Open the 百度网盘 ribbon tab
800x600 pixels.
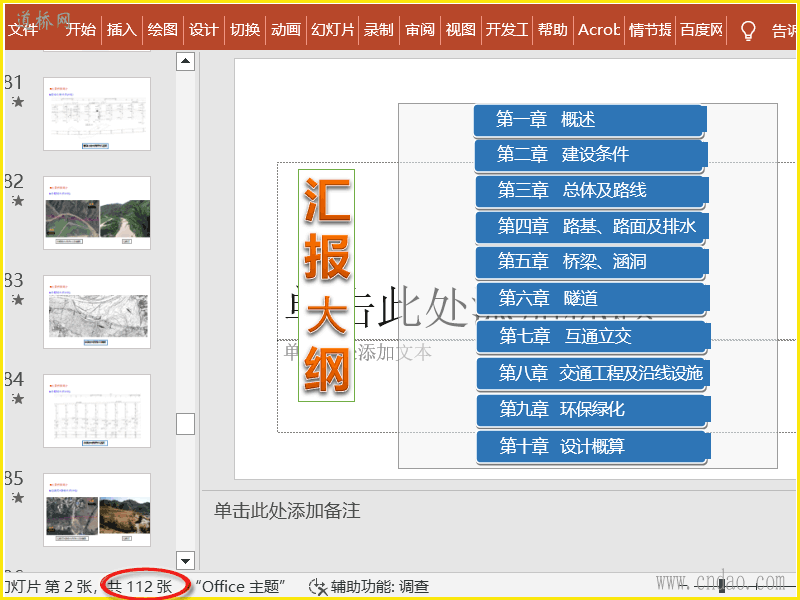click(702, 30)
